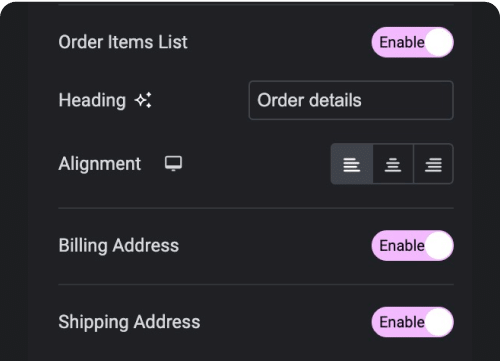The height and width of the screenshot is (361, 500).
Task: Turn off the Shipping Address switch
Action: click(x=413, y=322)
